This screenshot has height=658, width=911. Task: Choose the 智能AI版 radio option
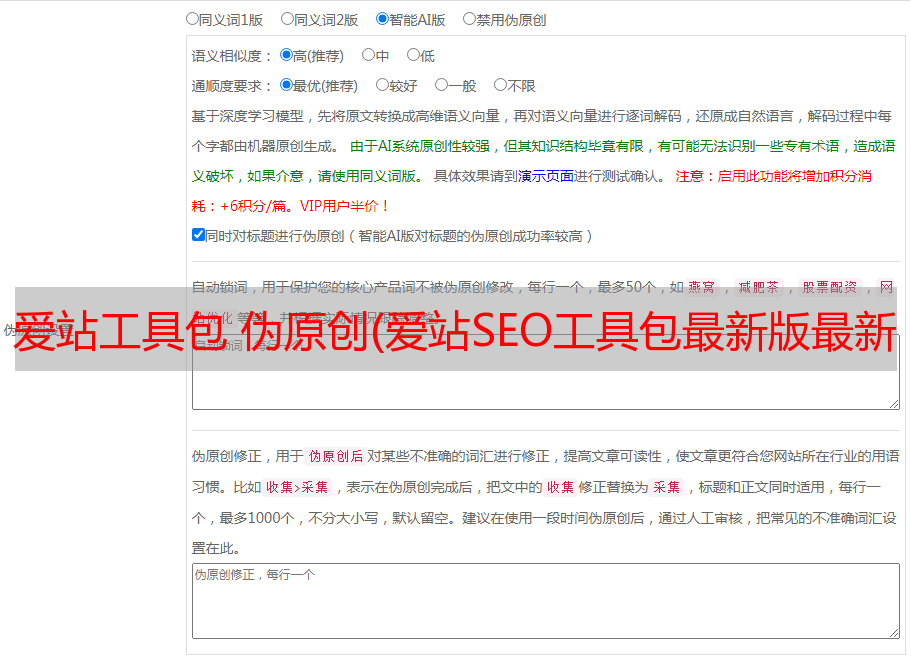(382, 19)
